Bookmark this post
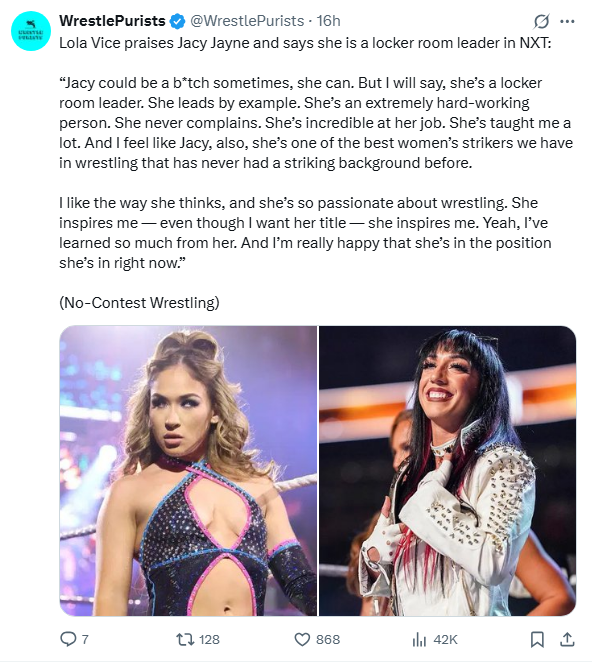 (x=537, y=639)
